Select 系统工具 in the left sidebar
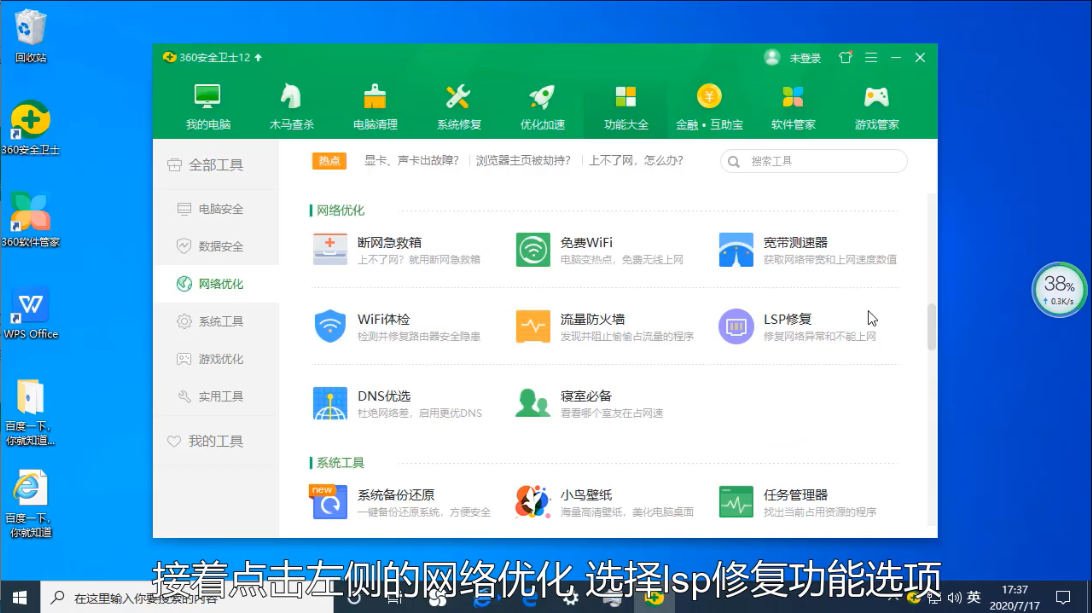The height and width of the screenshot is (613, 1092). [x=220, y=321]
